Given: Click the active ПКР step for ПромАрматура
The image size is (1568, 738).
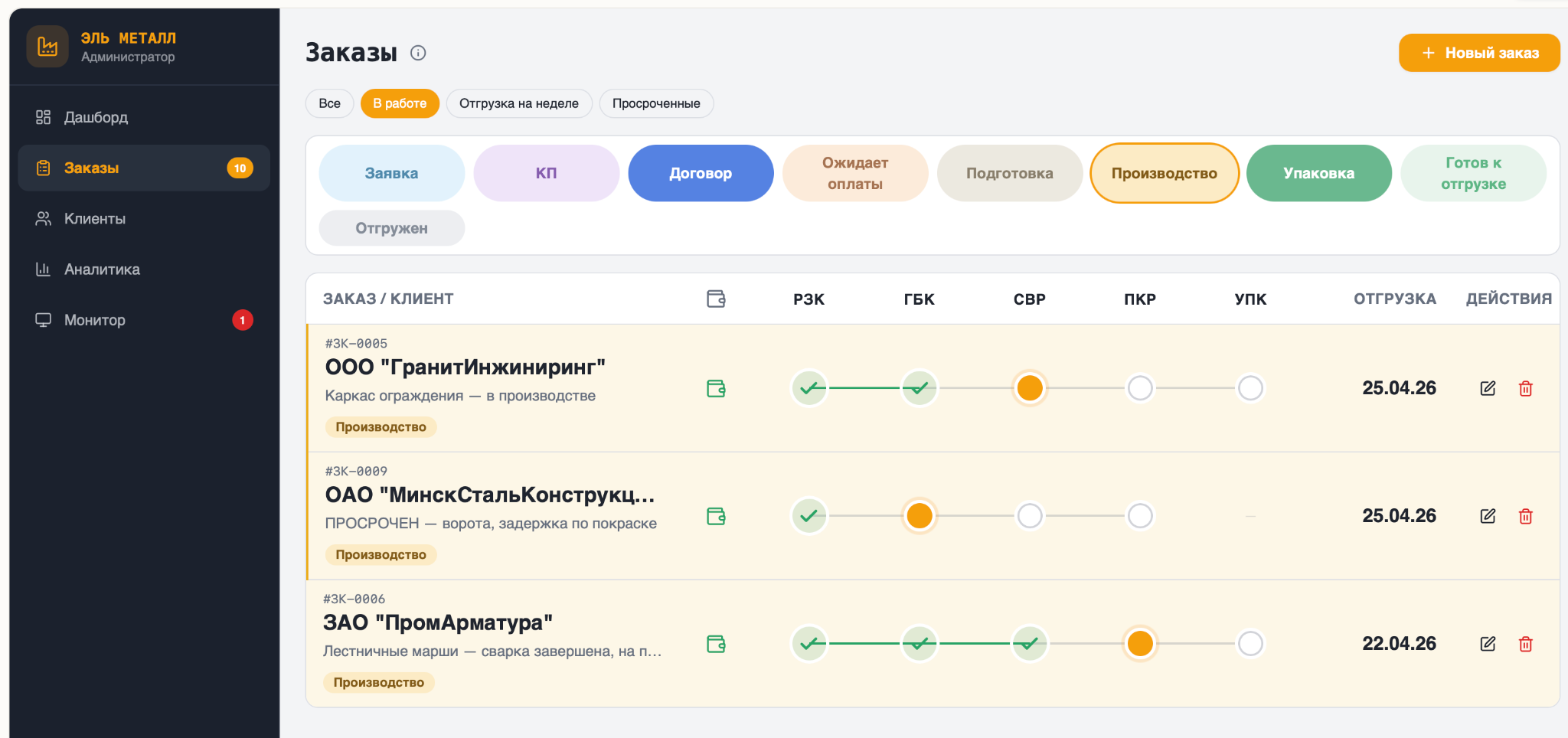Looking at the screenshot, I should (1140, 644).
